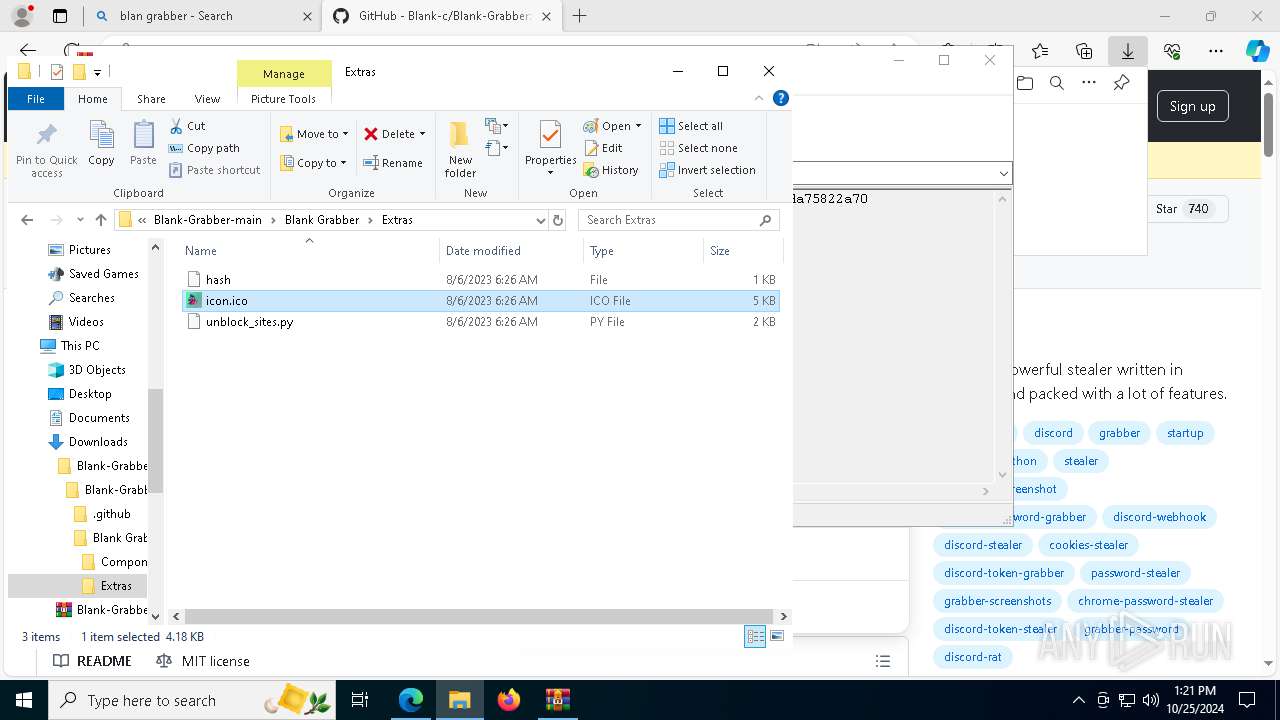Open Quick Access Toolbar customize dropdown

97,72
